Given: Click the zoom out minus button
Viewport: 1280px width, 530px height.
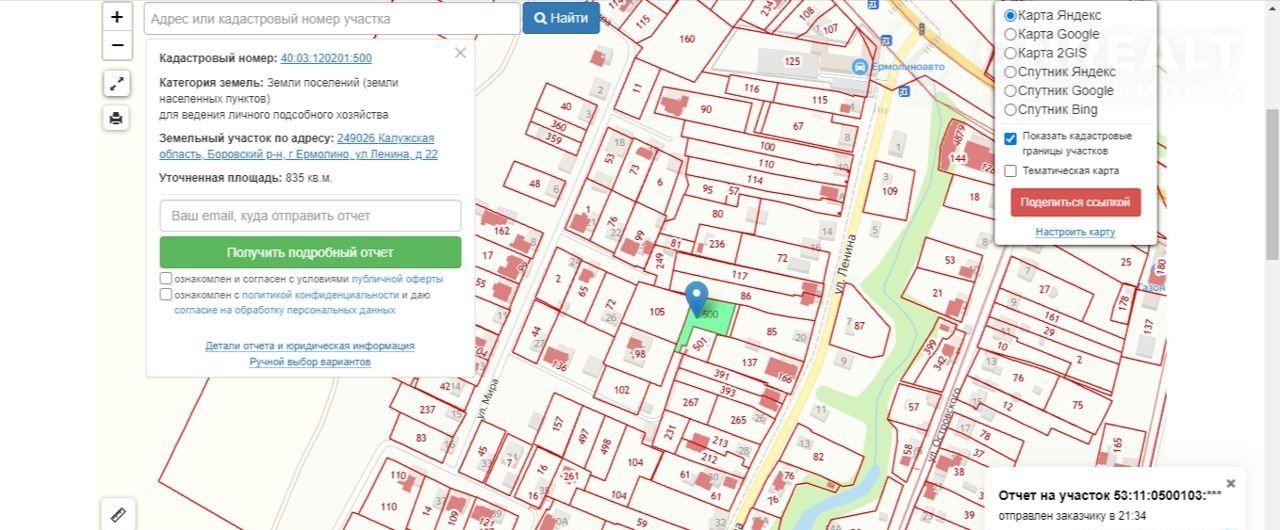Looking at the screenshot, I should tap(117, 45).
